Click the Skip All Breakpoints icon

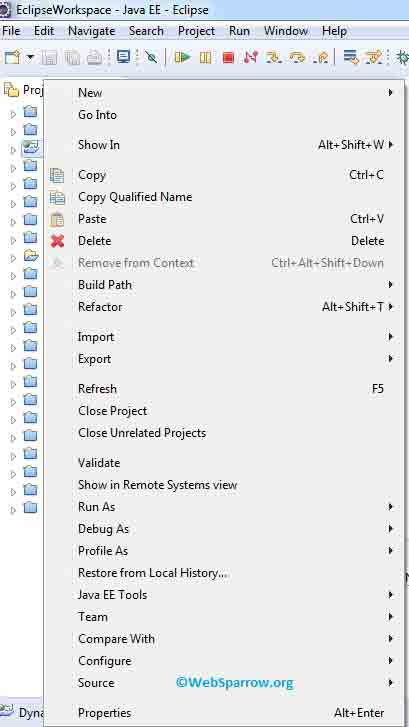click(x=151, y=57)
